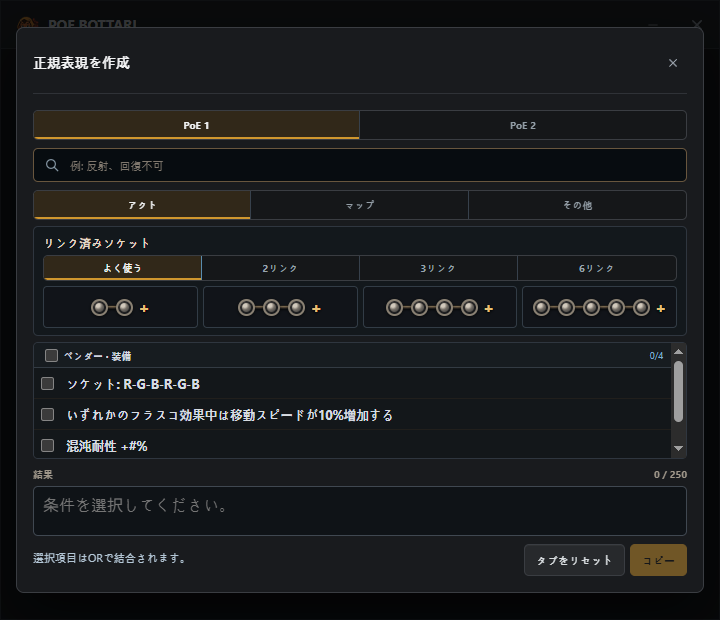720x620 pixels.
Task: Click the list scrollbar down arrow
Action: 678,448
